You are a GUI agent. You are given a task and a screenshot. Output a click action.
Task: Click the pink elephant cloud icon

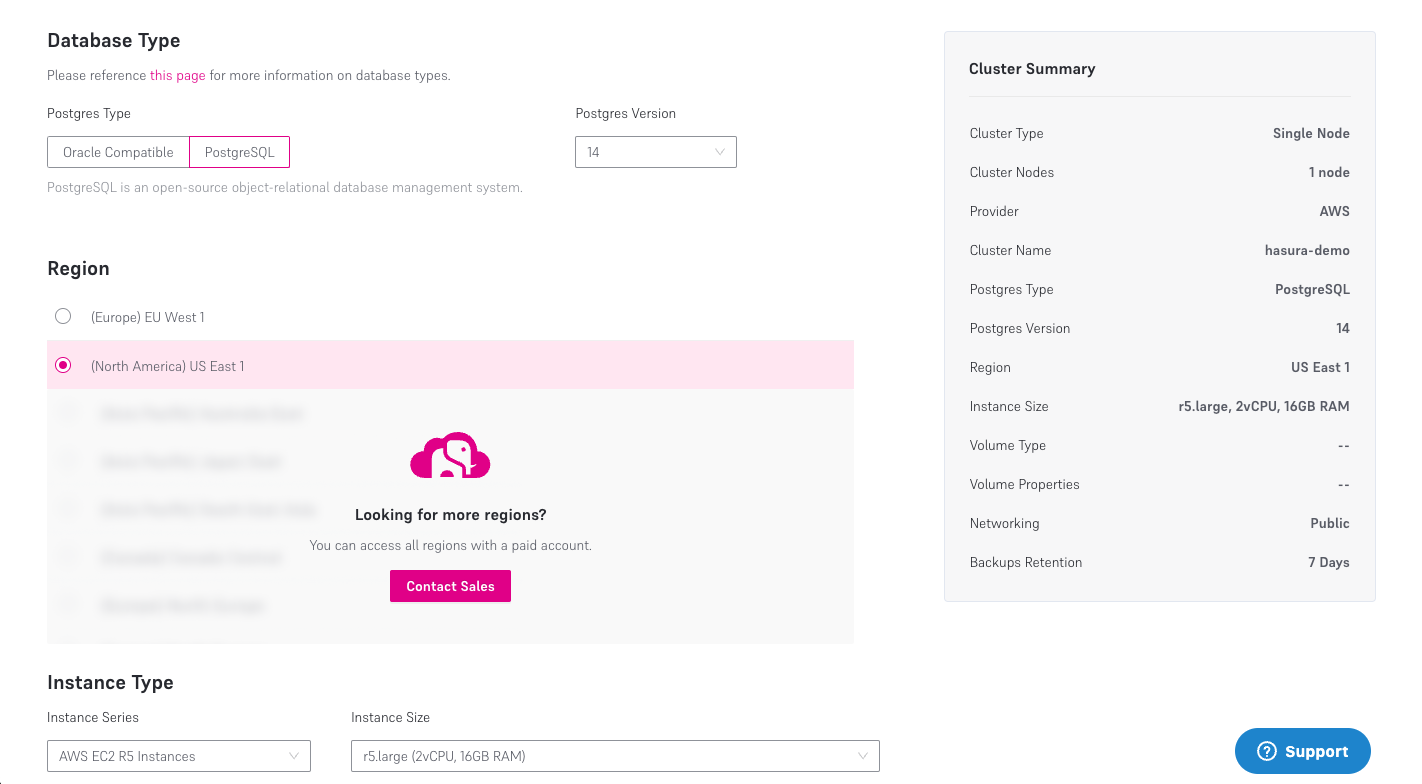pyautogui.click(x=450, y=456)
